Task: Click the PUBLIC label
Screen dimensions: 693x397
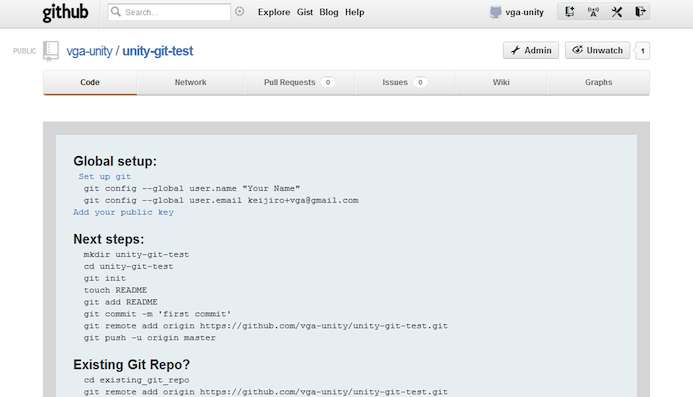Action: coord(25,51)
